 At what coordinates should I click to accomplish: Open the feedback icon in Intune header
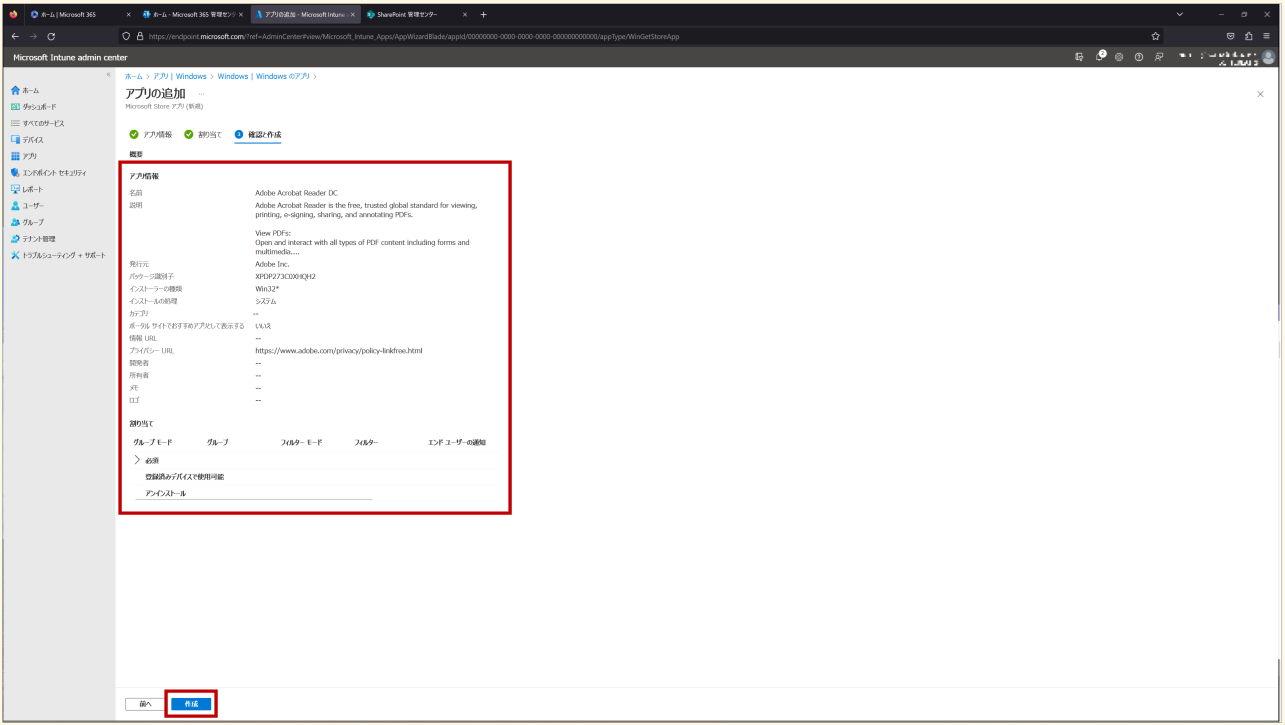pyautogui.click(x=1159, y=57)
